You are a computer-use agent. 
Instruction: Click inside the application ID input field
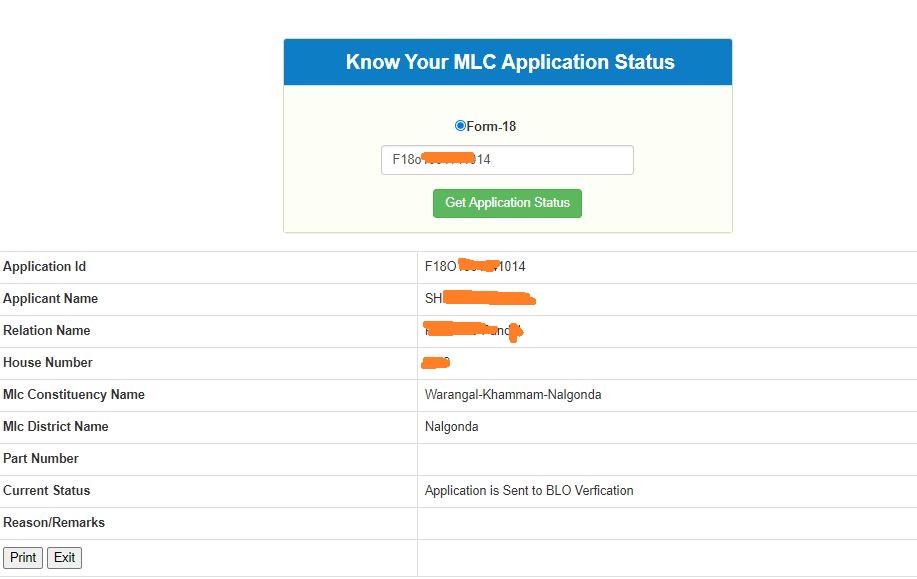[507, 159]
